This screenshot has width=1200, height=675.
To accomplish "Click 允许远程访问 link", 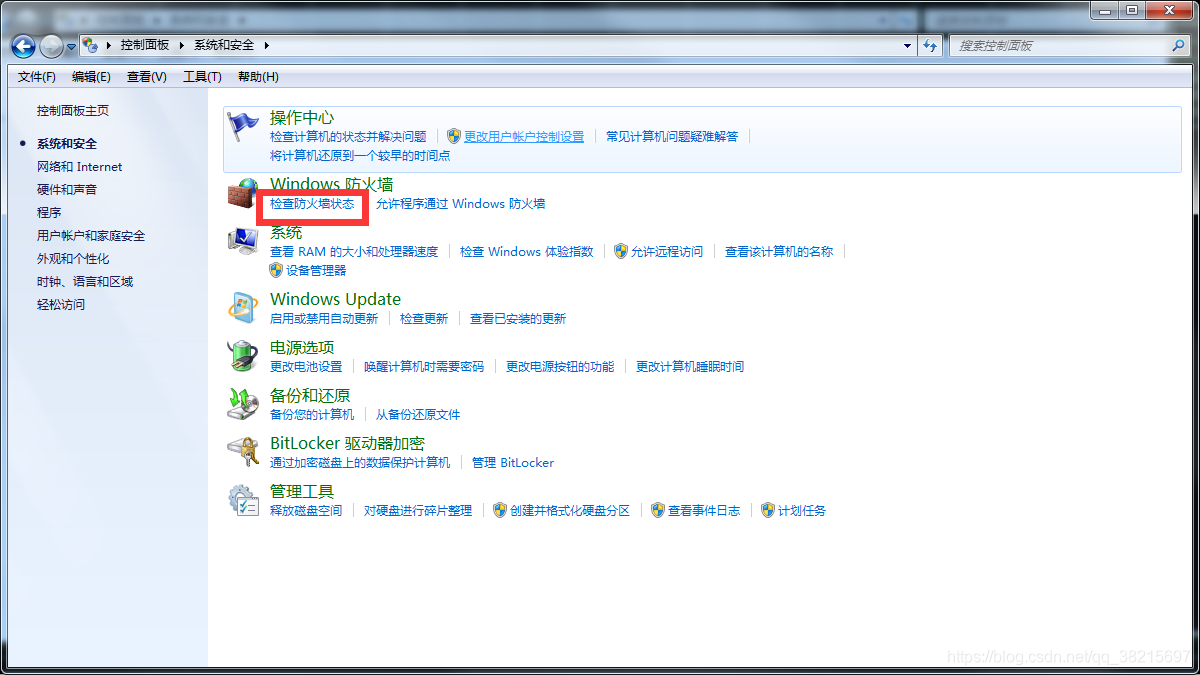I will click(x=667, y=252).
